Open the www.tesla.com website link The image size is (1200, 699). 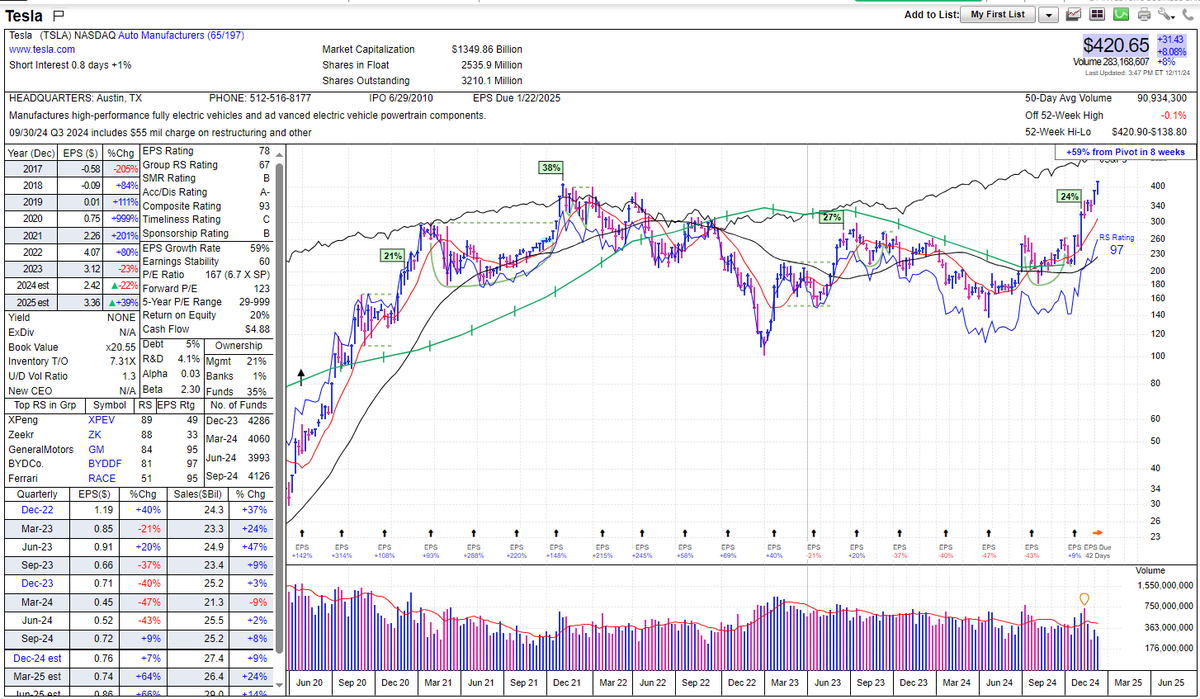point(42,49)
